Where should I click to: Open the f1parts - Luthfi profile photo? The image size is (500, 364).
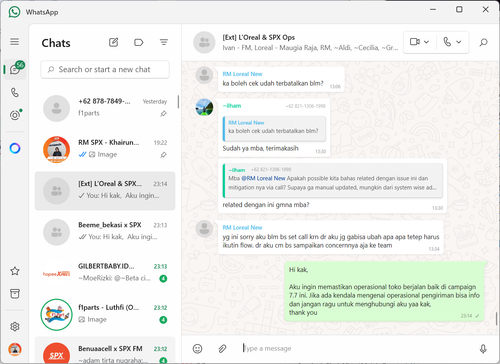pyautogui.click(x=56, y=315)
